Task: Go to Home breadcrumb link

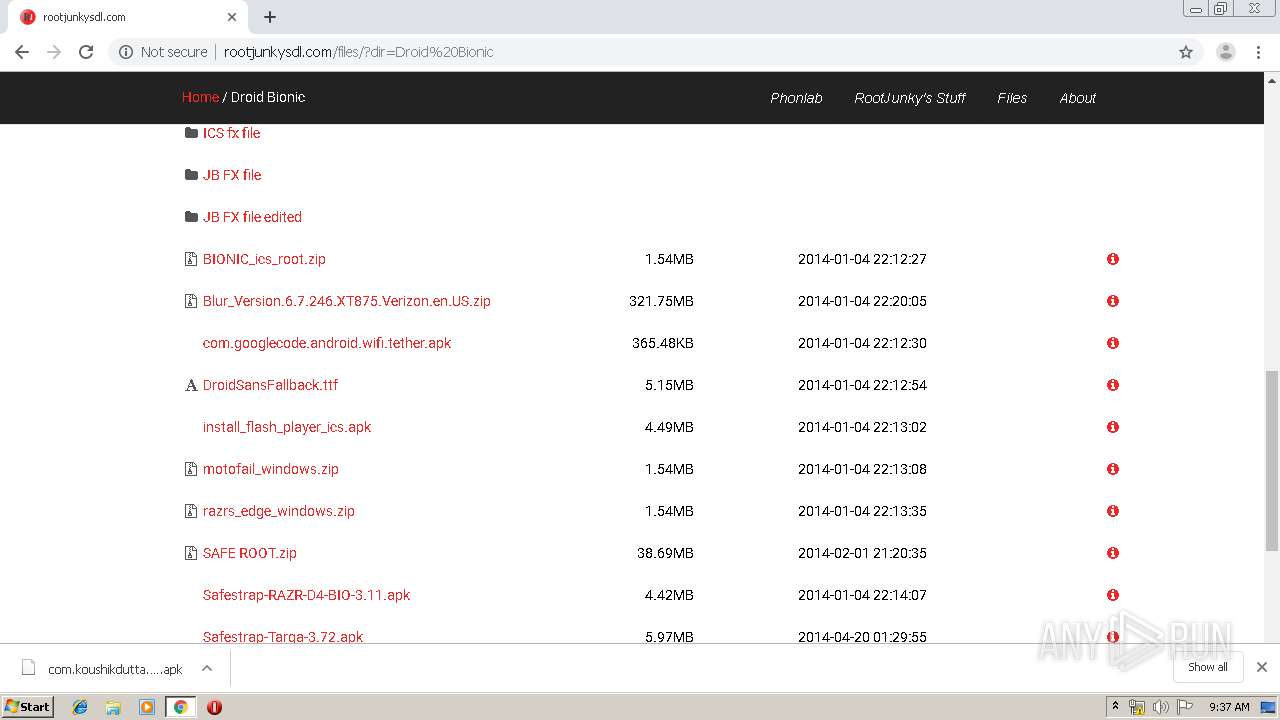Action: tap(200, 97)
